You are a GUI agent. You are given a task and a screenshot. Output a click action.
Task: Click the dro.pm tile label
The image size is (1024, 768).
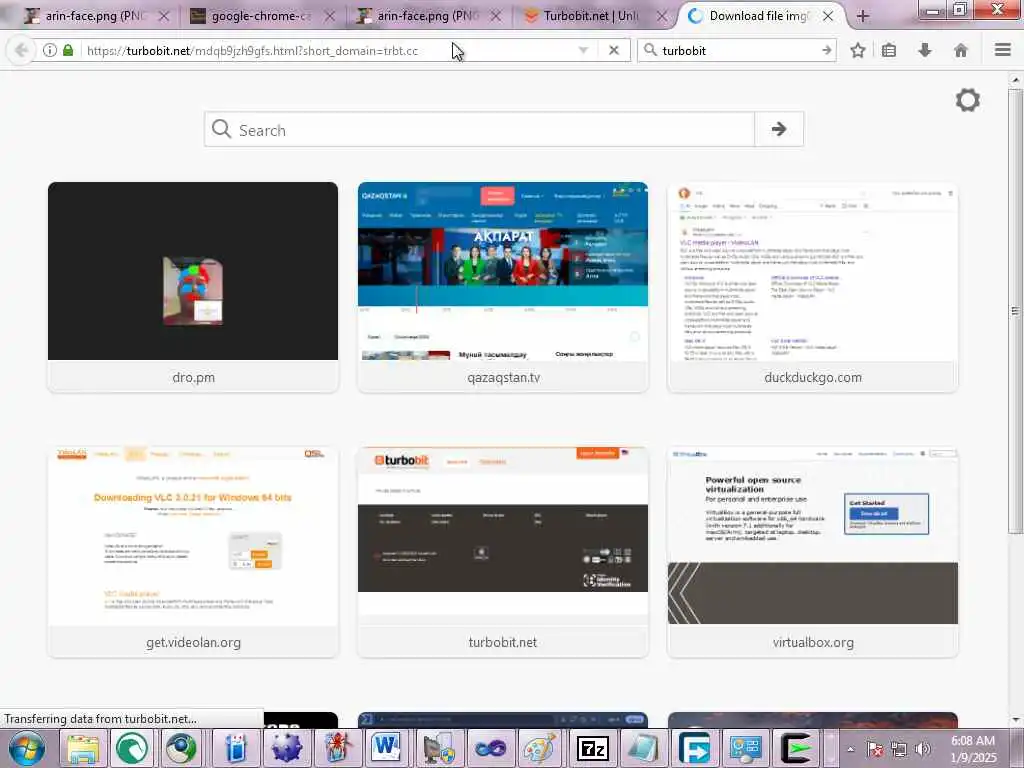[193, 377]
